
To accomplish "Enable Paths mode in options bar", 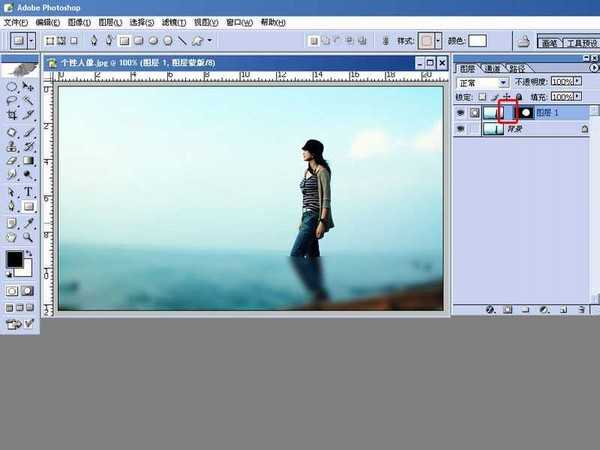I will coord(62,41).
